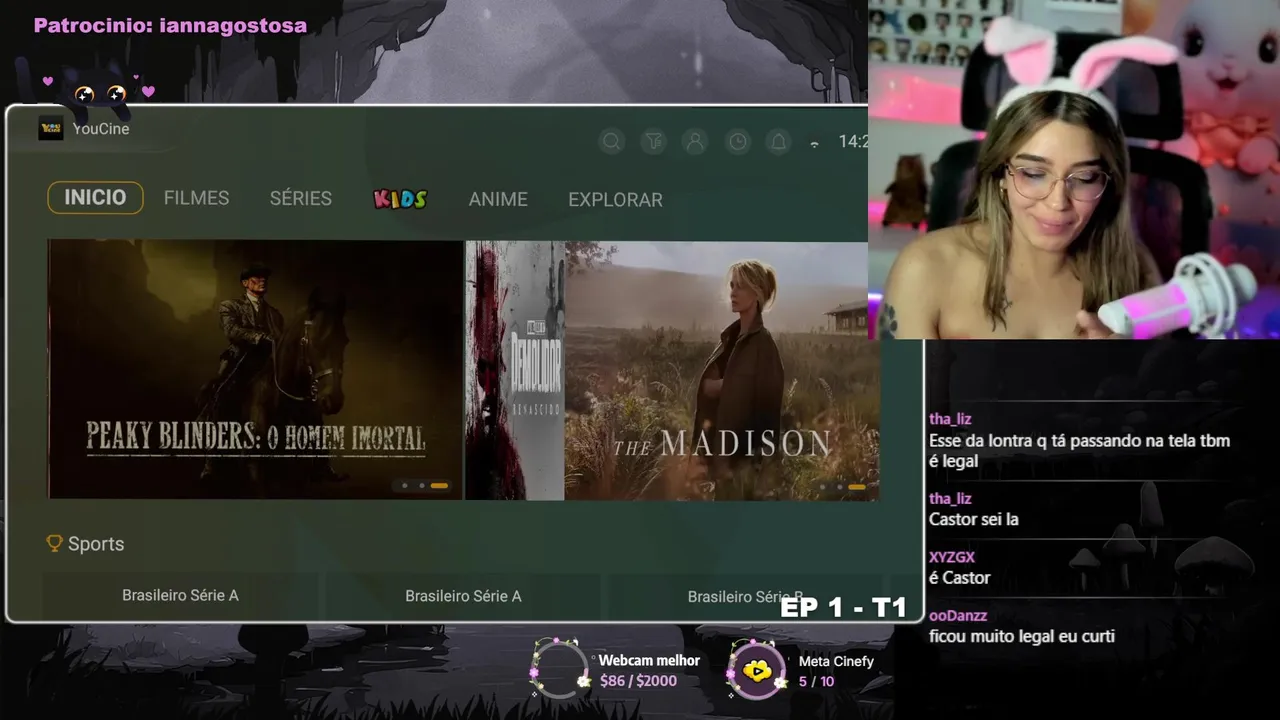Click the YouCine app title text
This screenshot has height=720, width=1280.
[x=101, y=129]
